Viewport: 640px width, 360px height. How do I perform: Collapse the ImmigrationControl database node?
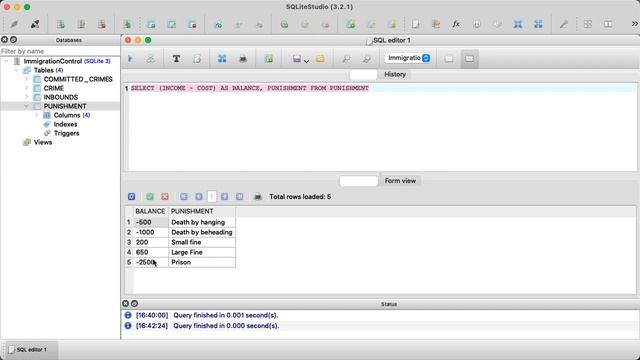pyautogui.click(x=7, y=61)
